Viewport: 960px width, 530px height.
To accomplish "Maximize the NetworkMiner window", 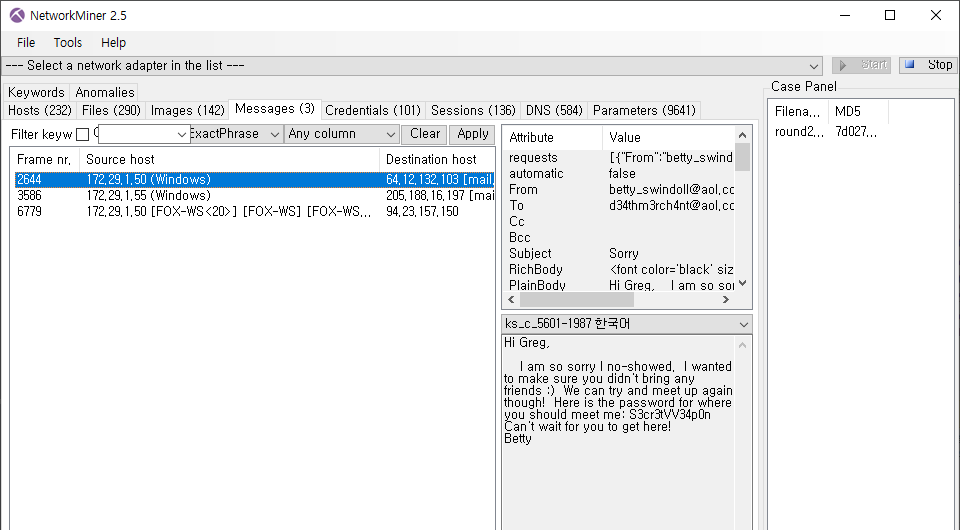I will pos(890,15).
